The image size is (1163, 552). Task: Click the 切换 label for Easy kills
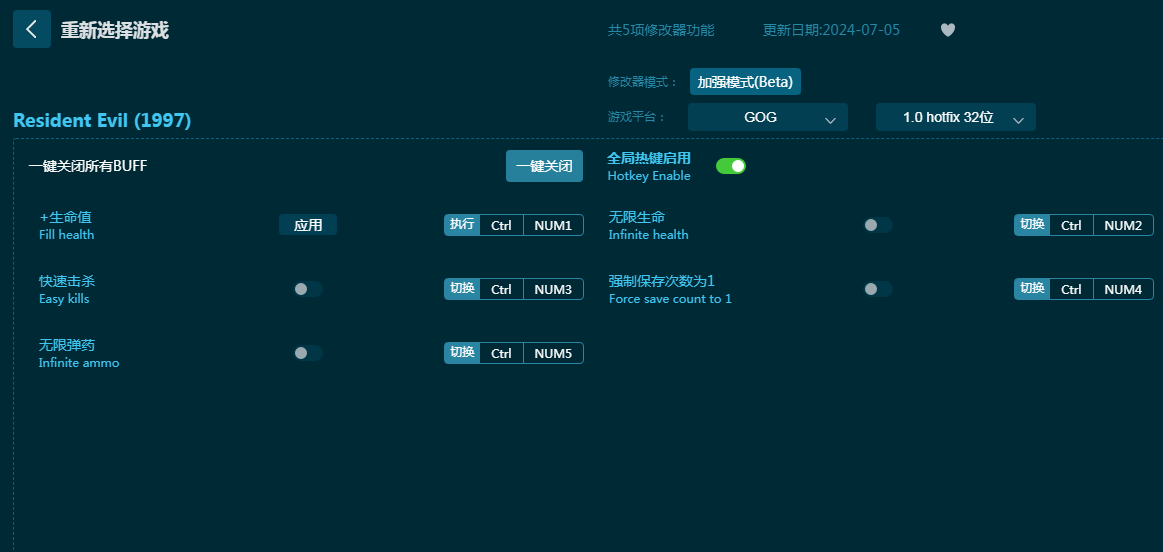462,289
